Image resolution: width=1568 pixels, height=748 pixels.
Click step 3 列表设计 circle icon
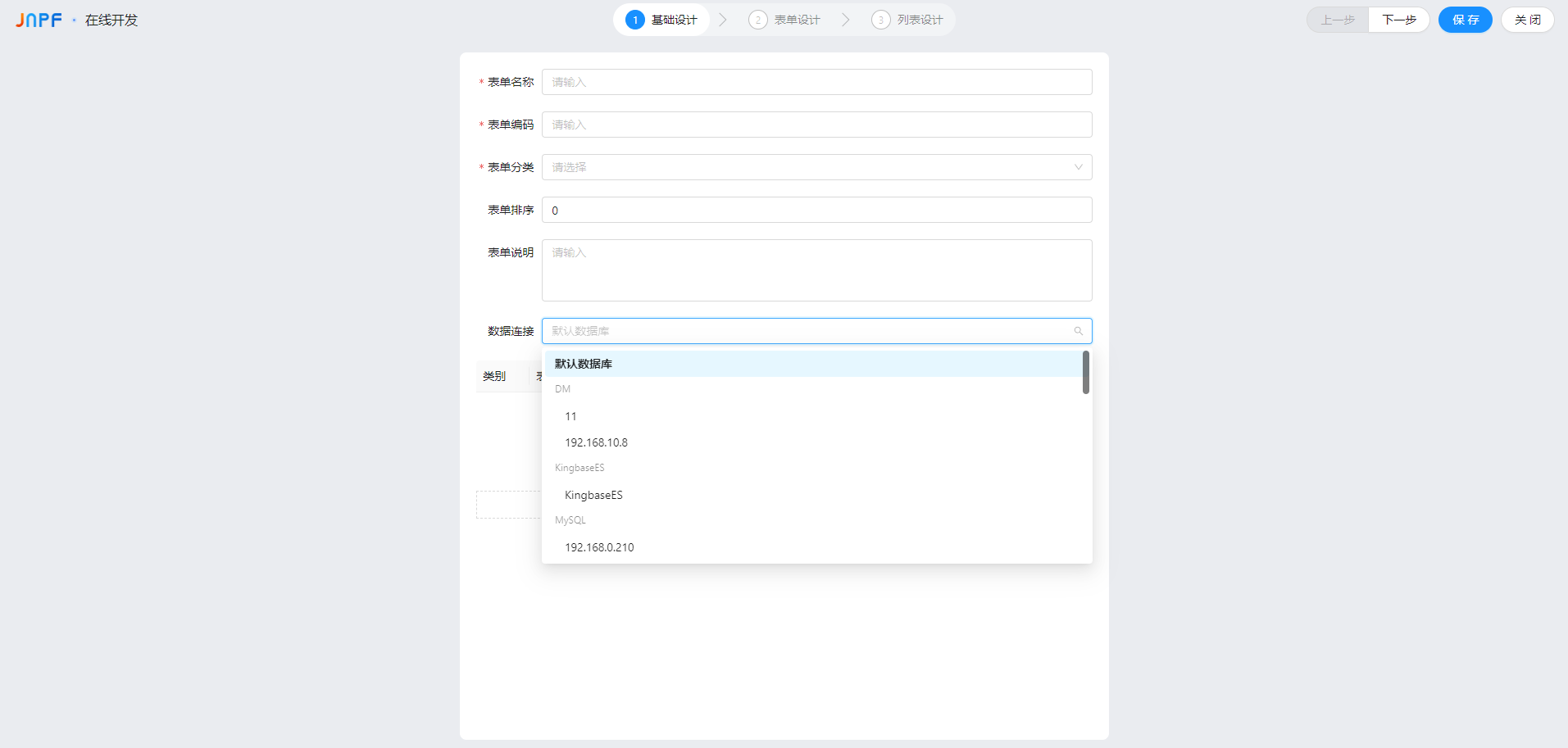coord(880,20)
